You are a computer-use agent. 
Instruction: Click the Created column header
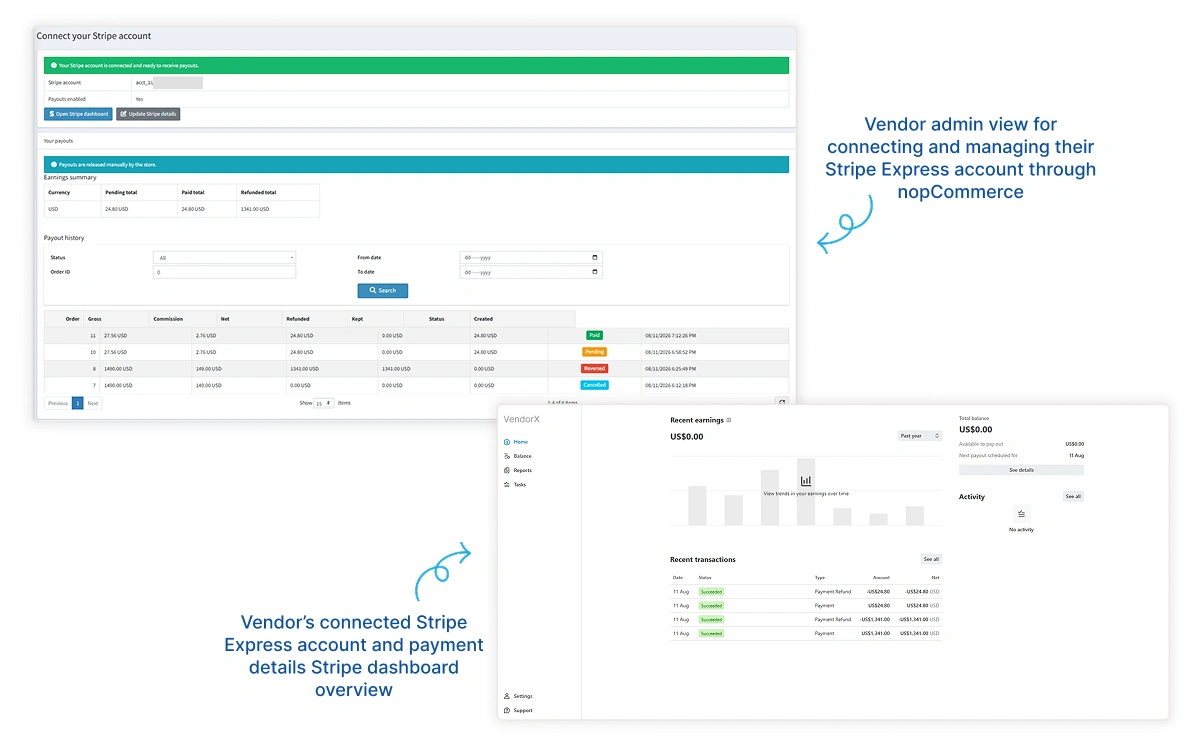point(483,319)
